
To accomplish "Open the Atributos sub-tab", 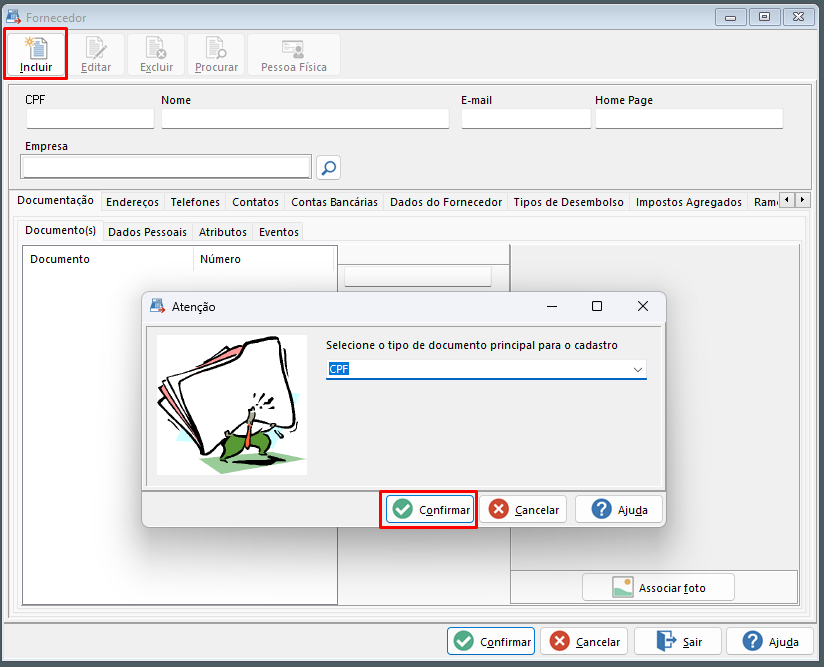I will [222, 232].
